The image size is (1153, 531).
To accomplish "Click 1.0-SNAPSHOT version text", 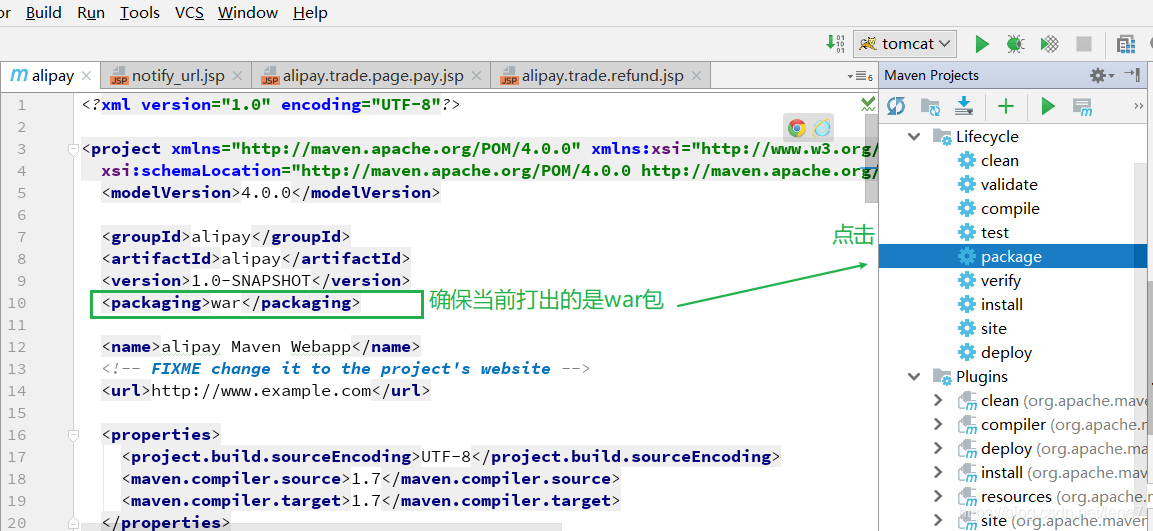I will (251, 281).
